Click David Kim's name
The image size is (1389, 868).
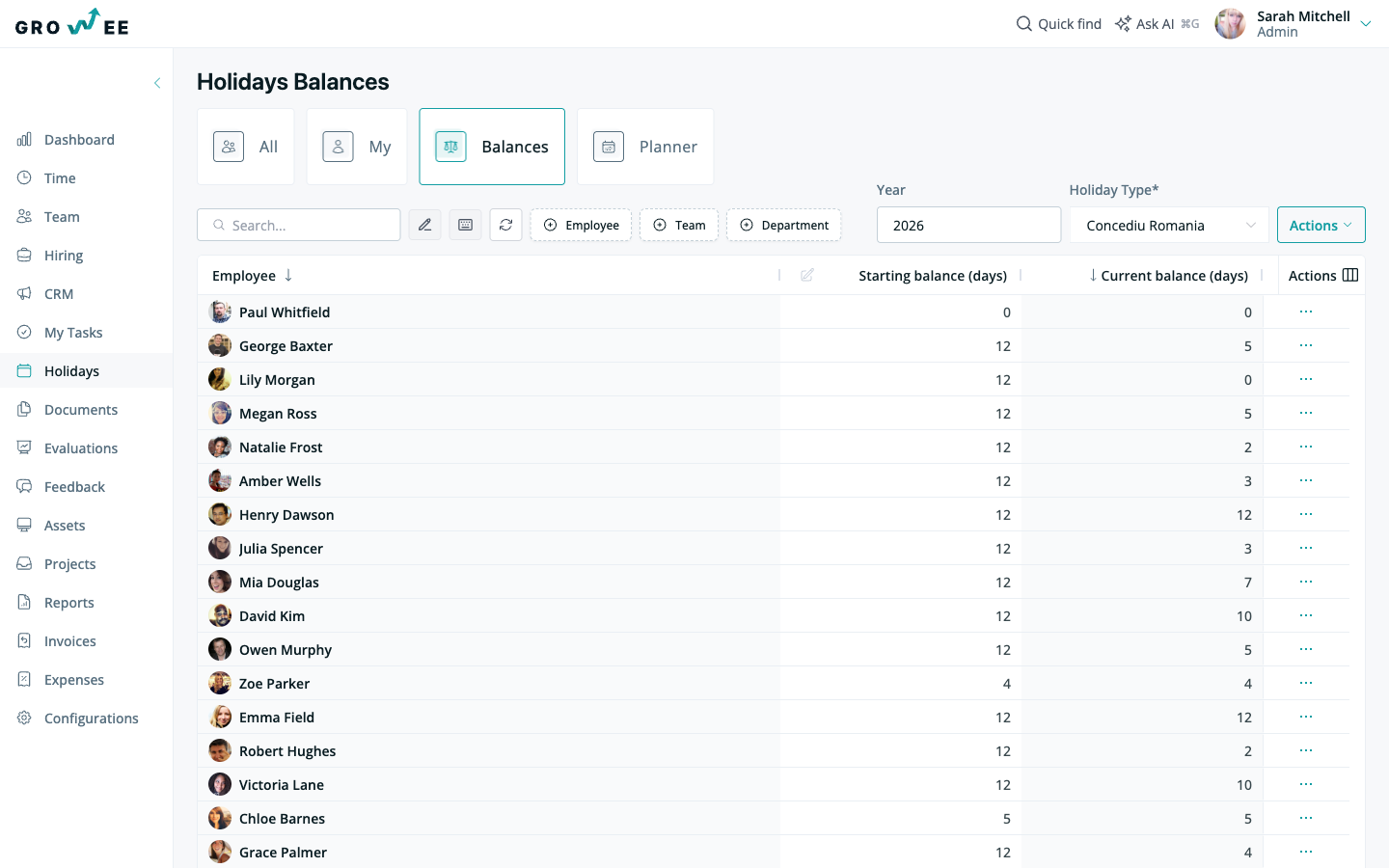tap(272, 616)
